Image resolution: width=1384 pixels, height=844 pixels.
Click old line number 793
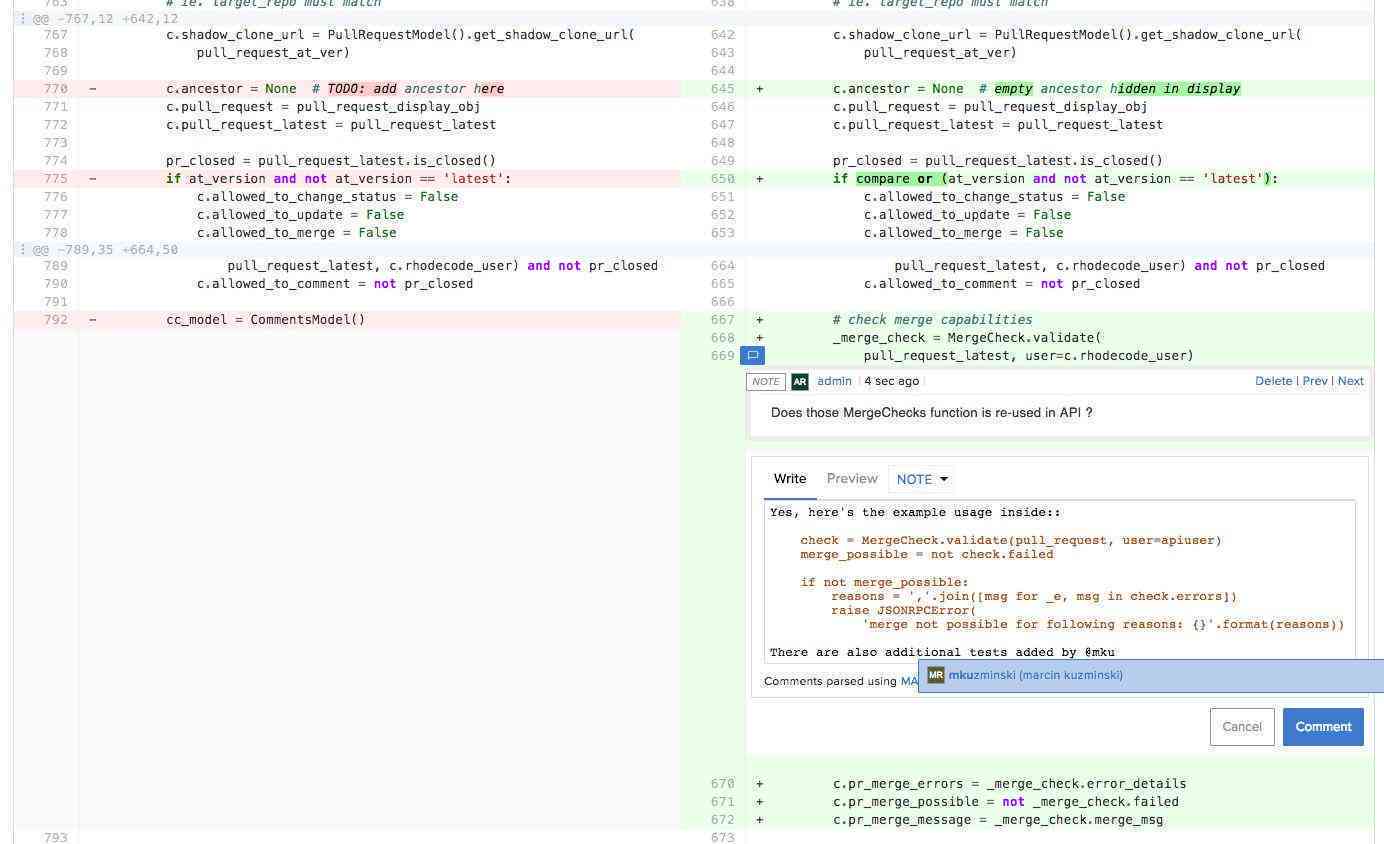56,837
